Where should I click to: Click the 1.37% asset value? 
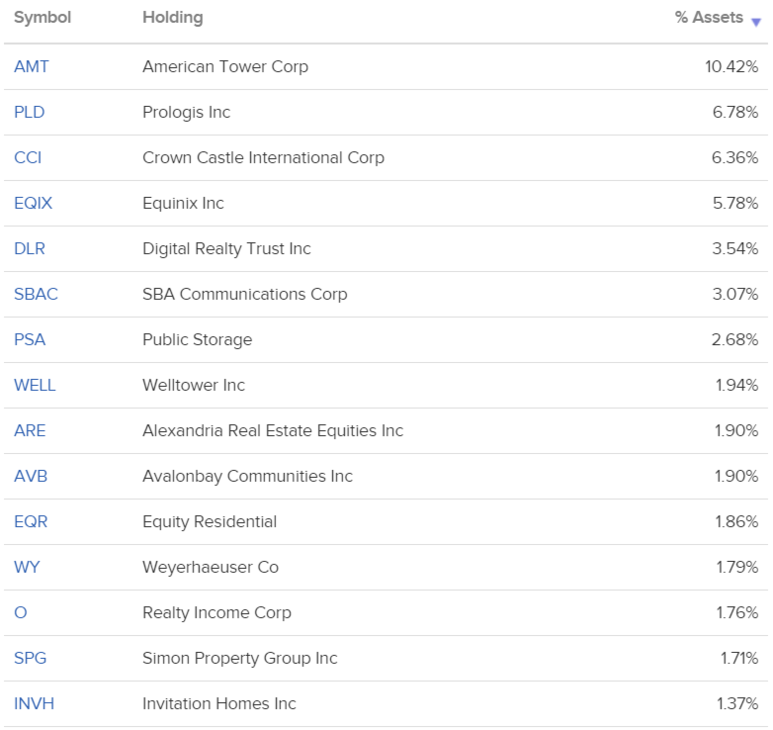point(738,703)
